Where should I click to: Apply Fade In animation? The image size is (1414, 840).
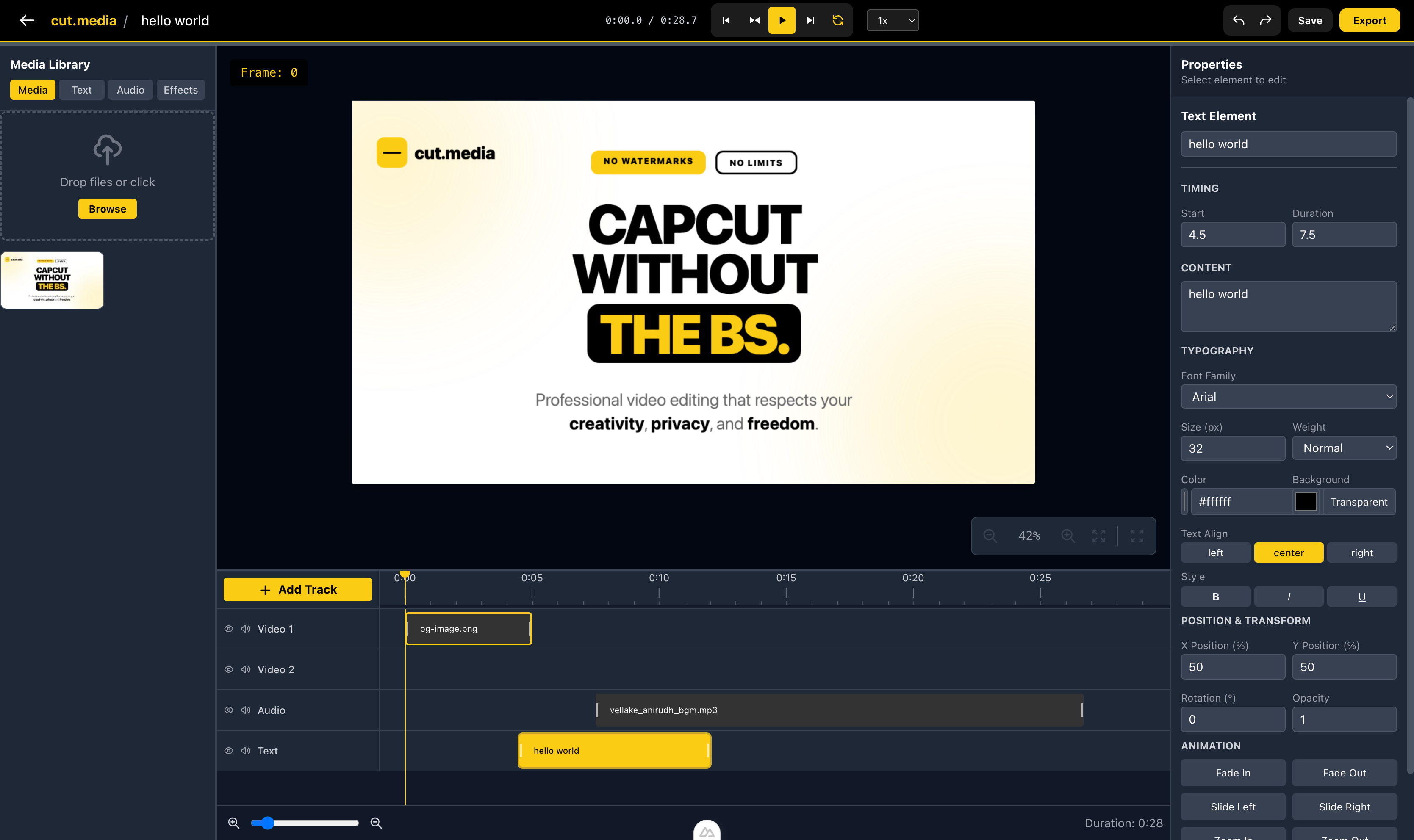point(1233,773)
